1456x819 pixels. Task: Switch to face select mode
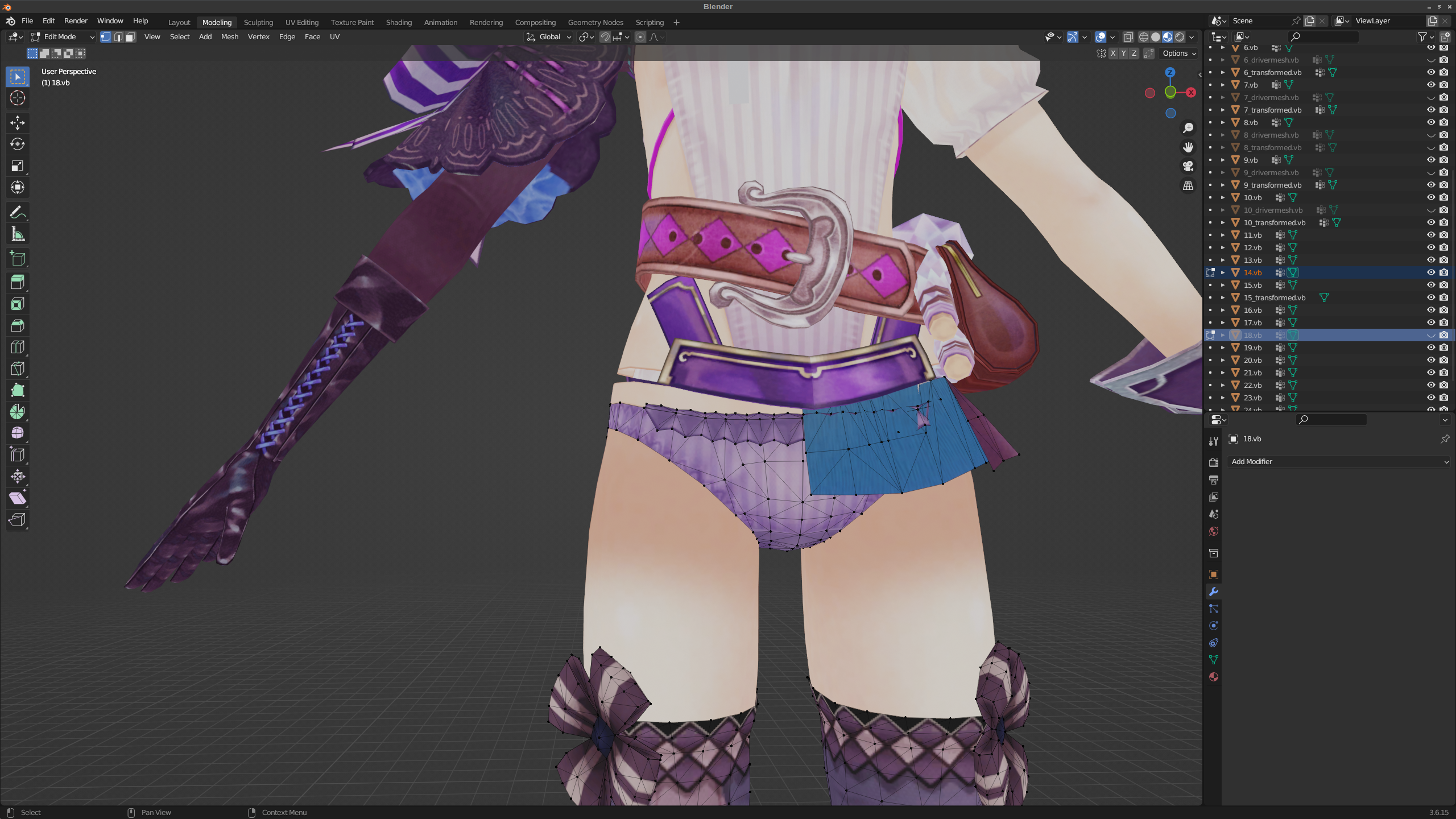[x=130, y=37]
